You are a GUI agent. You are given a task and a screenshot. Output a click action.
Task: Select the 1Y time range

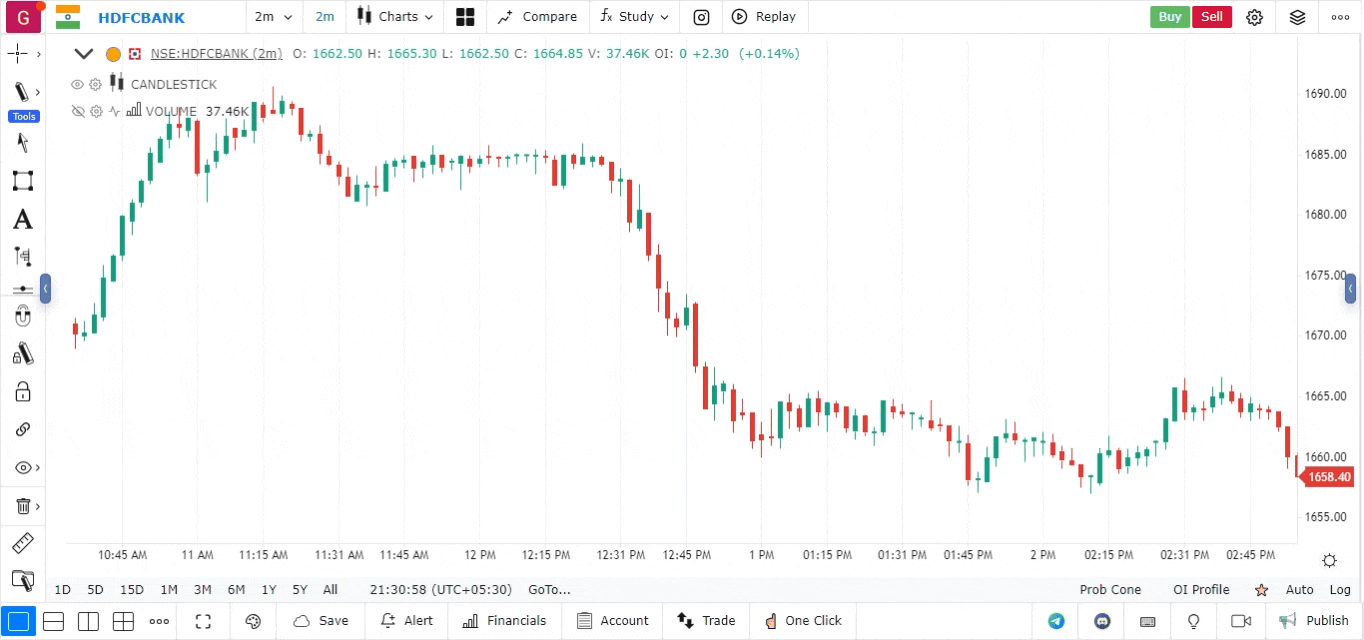tap(269, 590)
